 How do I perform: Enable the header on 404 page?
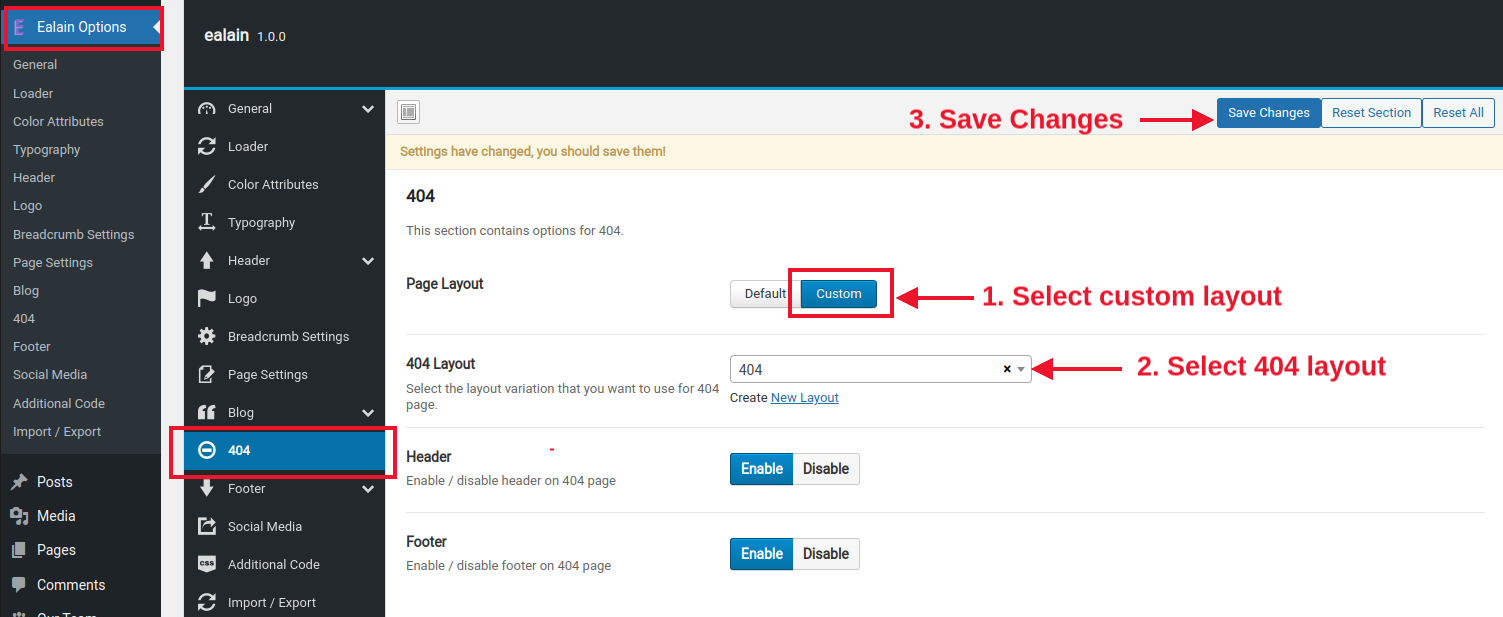coord(762,469)
